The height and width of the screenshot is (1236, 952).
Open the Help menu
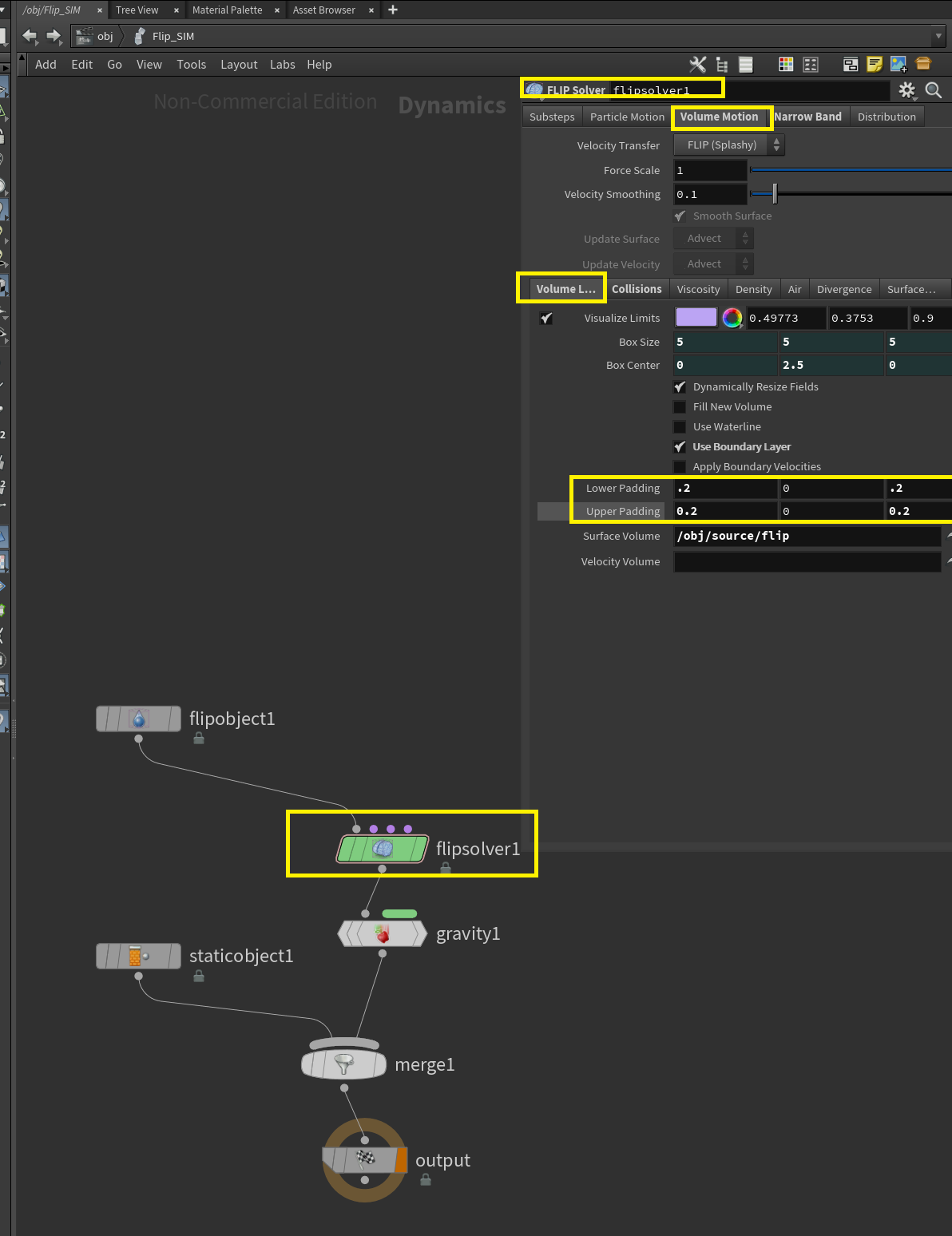[x=319, y=65]
